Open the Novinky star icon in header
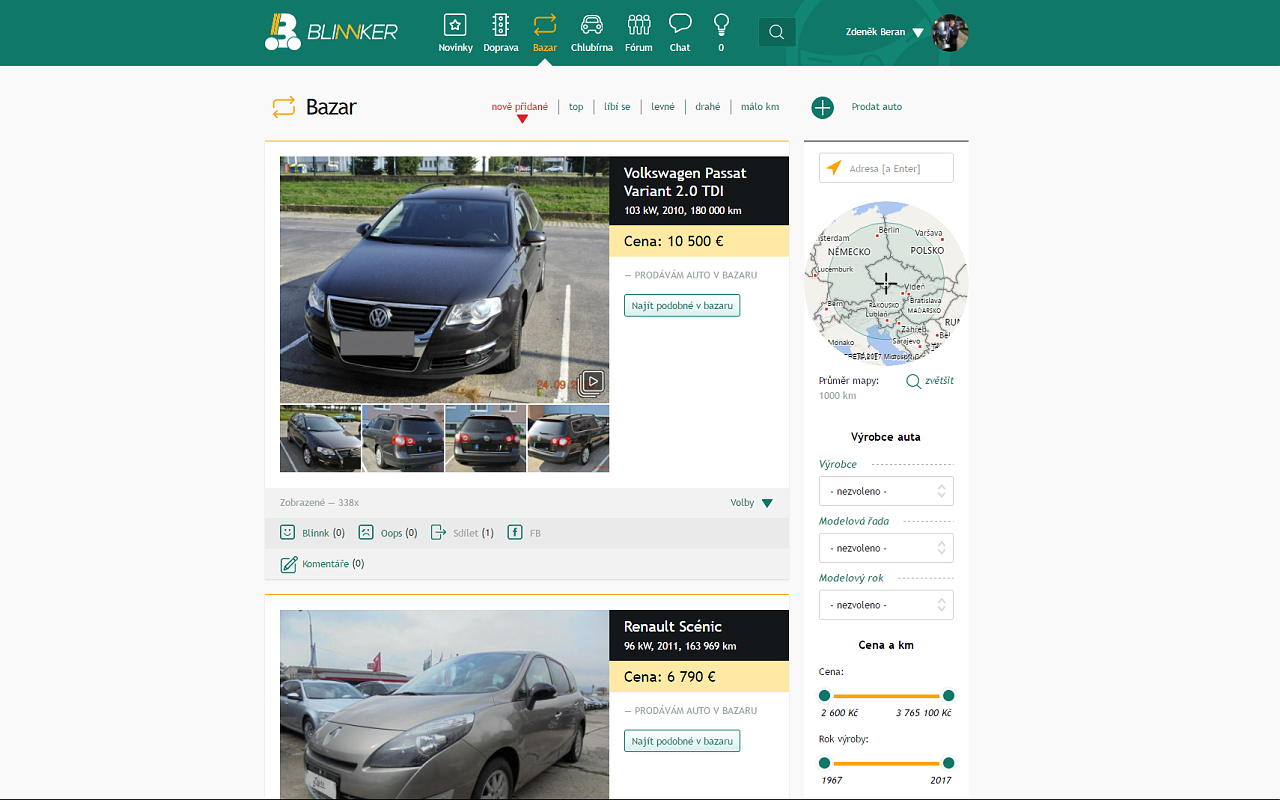1280x800 pixels. click(455, 25)
